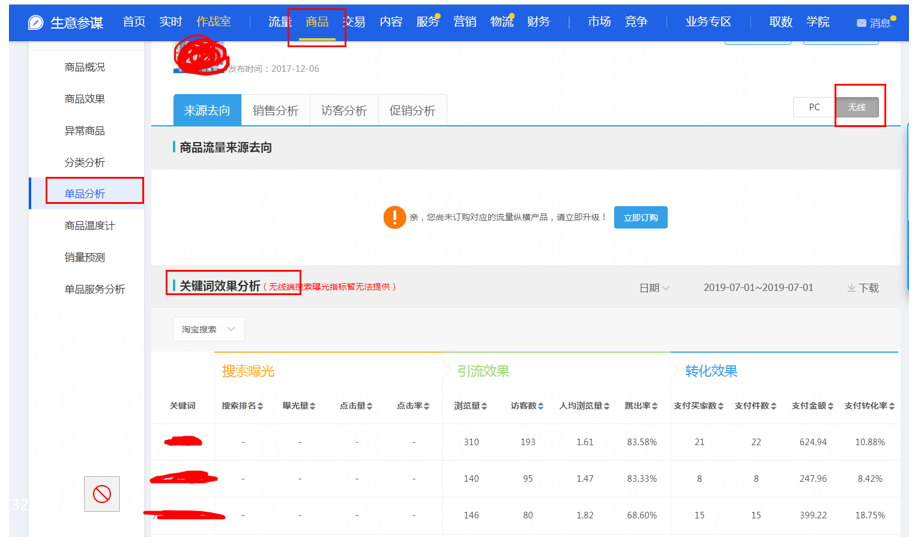Sort by 跳失率 column arrows

point(655,406)
